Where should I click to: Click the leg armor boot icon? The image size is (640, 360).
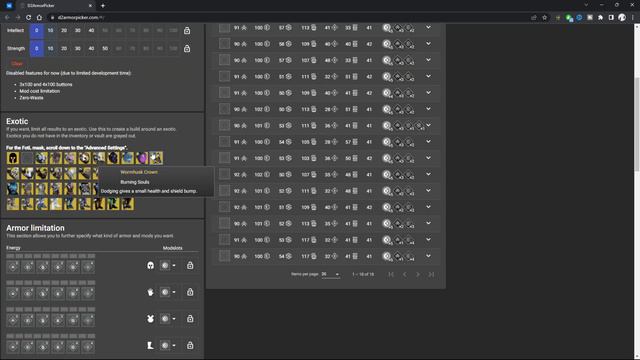pyautogui.click(x=151, y=345)
